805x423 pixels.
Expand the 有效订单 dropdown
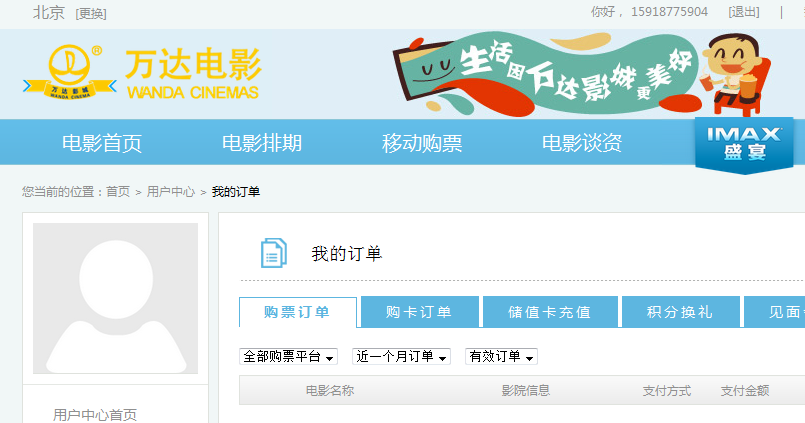[501, 356]
